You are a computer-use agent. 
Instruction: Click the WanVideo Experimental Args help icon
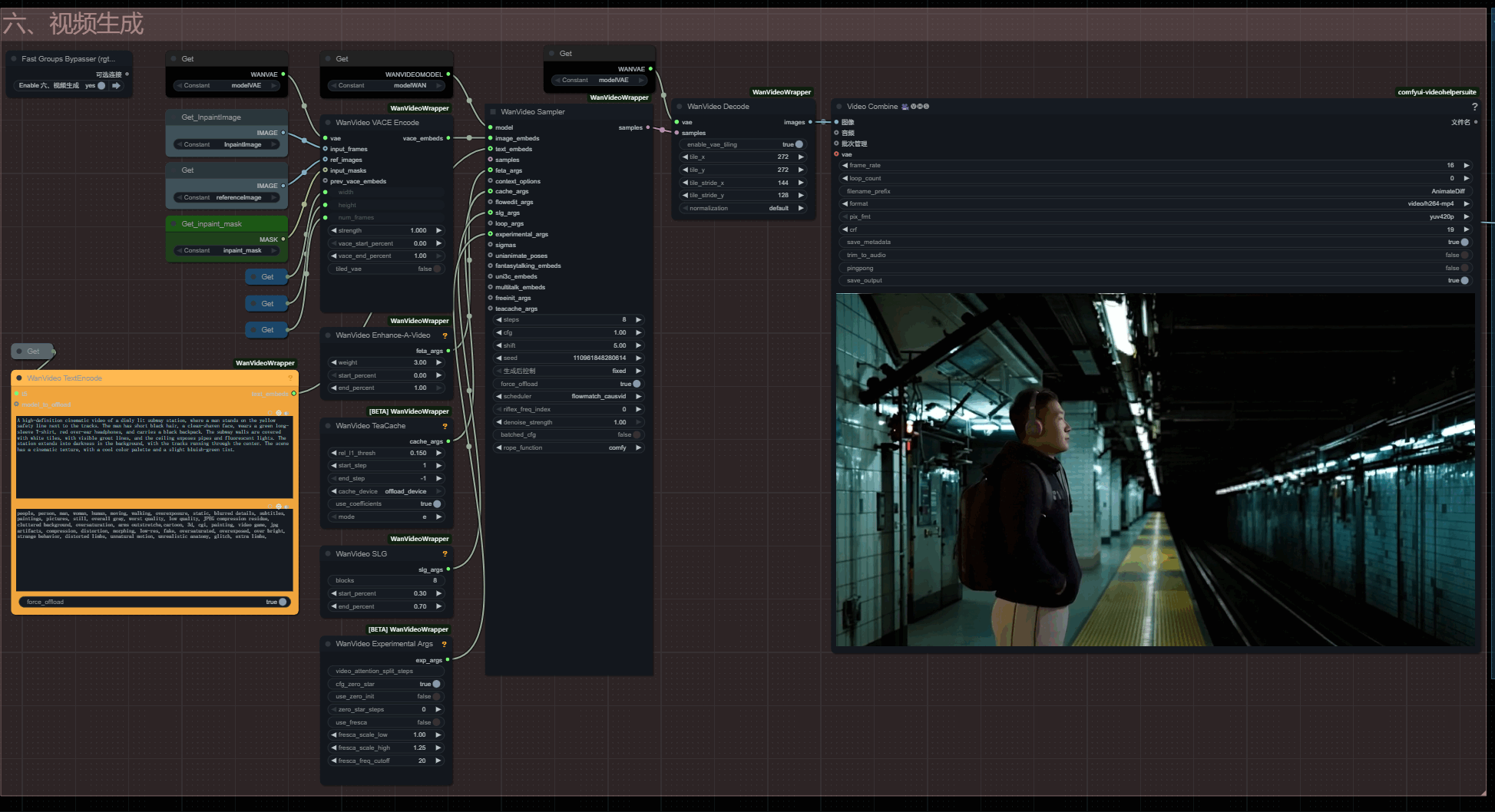tap(445, 644)
